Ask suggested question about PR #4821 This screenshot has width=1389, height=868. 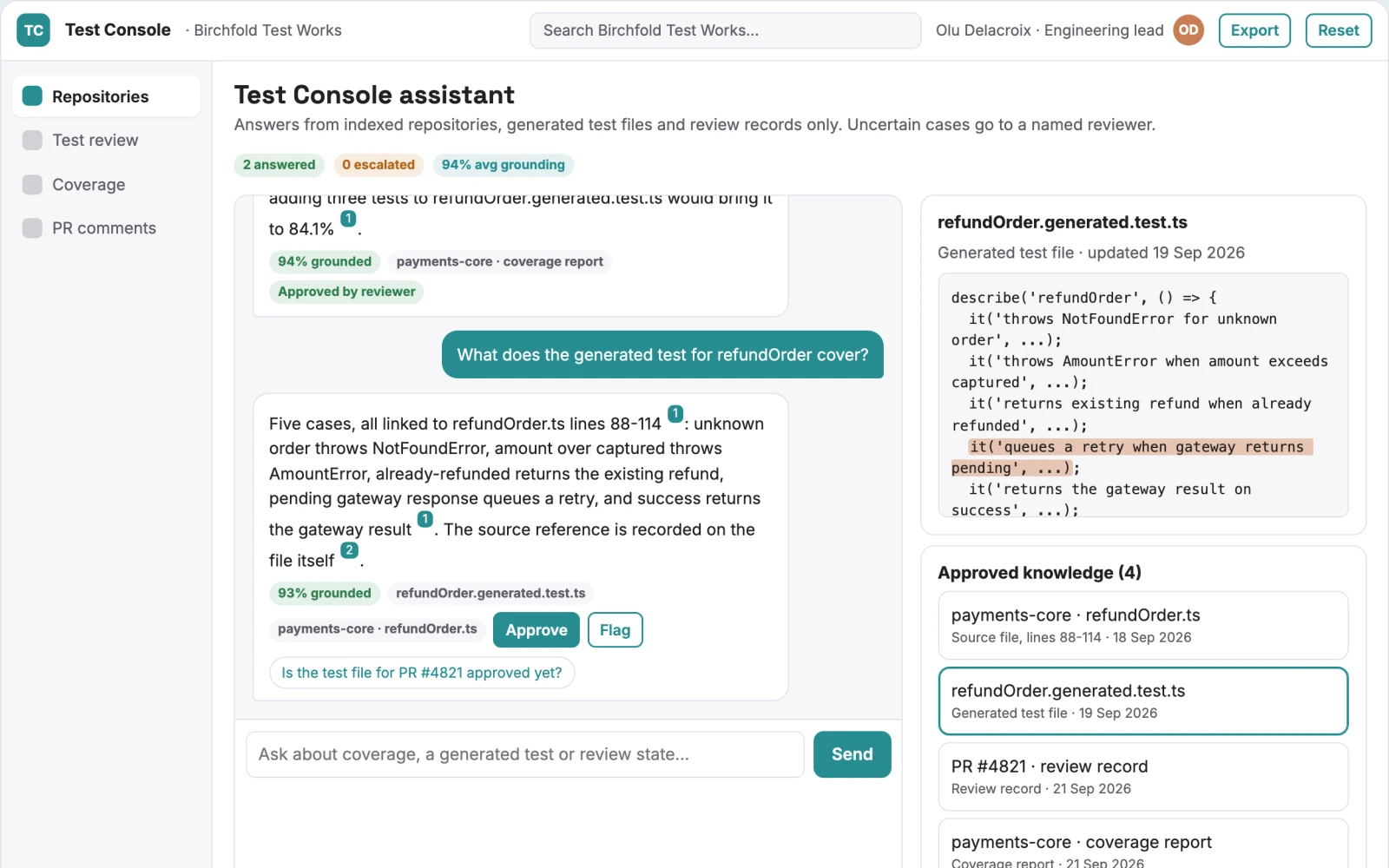(x=422, y=673)
